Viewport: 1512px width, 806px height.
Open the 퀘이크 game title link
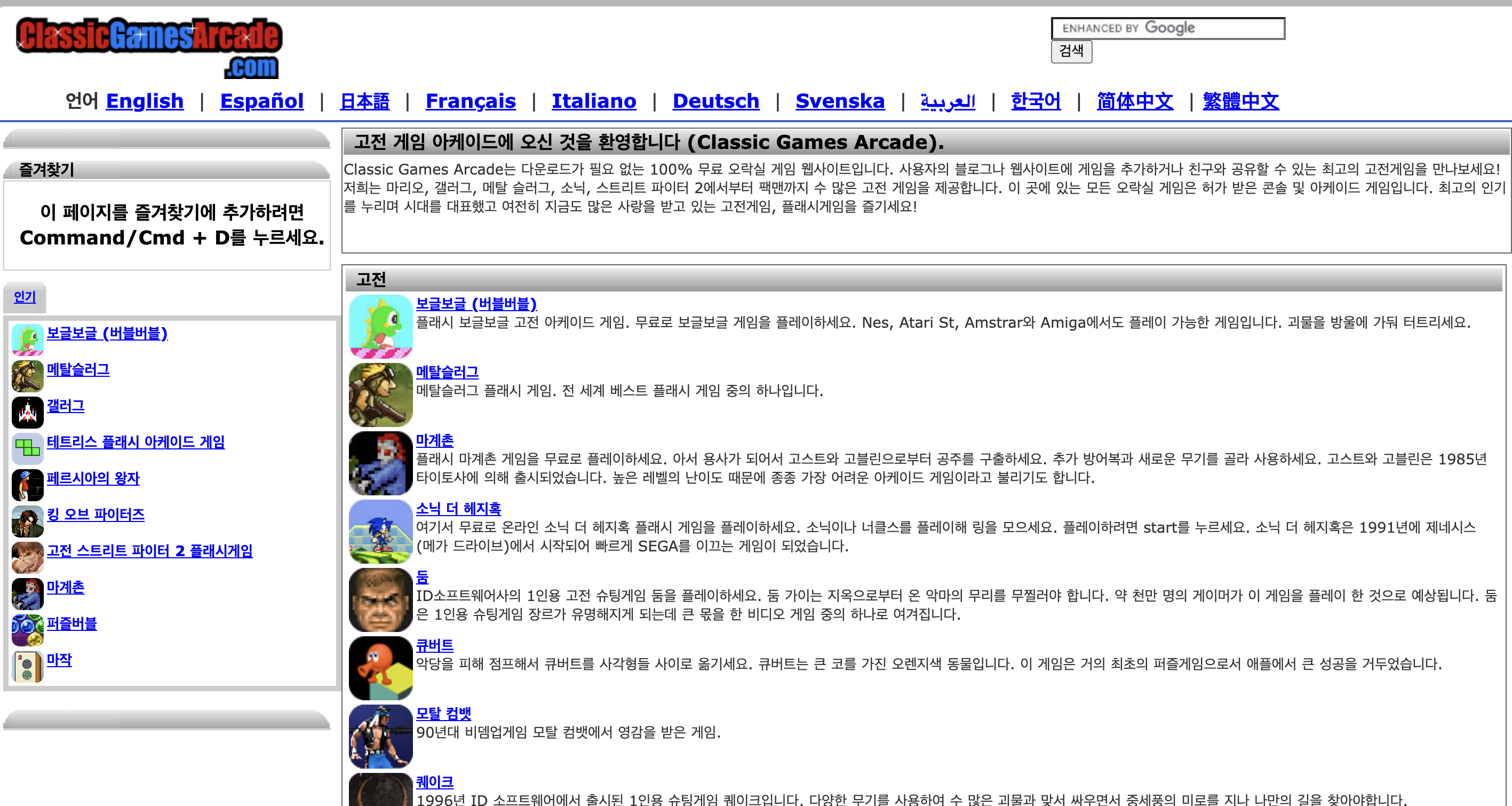pos(434,782)
